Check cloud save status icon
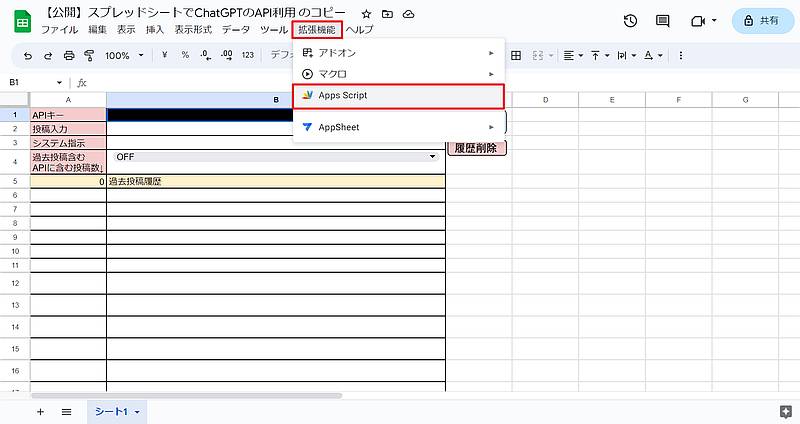 point(408,14)
